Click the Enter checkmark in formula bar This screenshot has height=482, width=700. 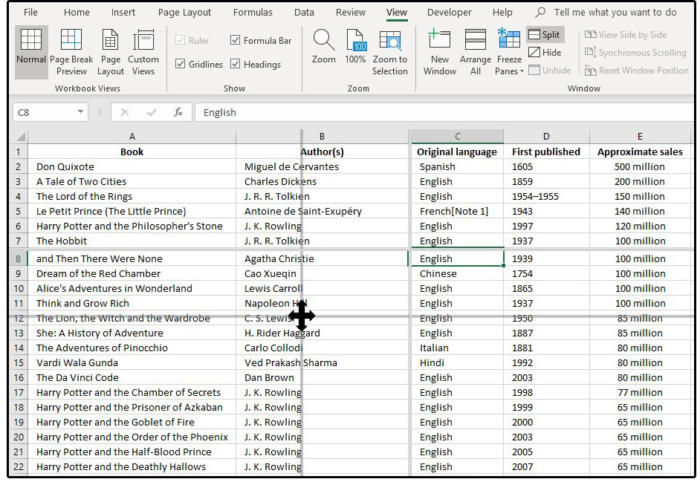click(151, 112)
